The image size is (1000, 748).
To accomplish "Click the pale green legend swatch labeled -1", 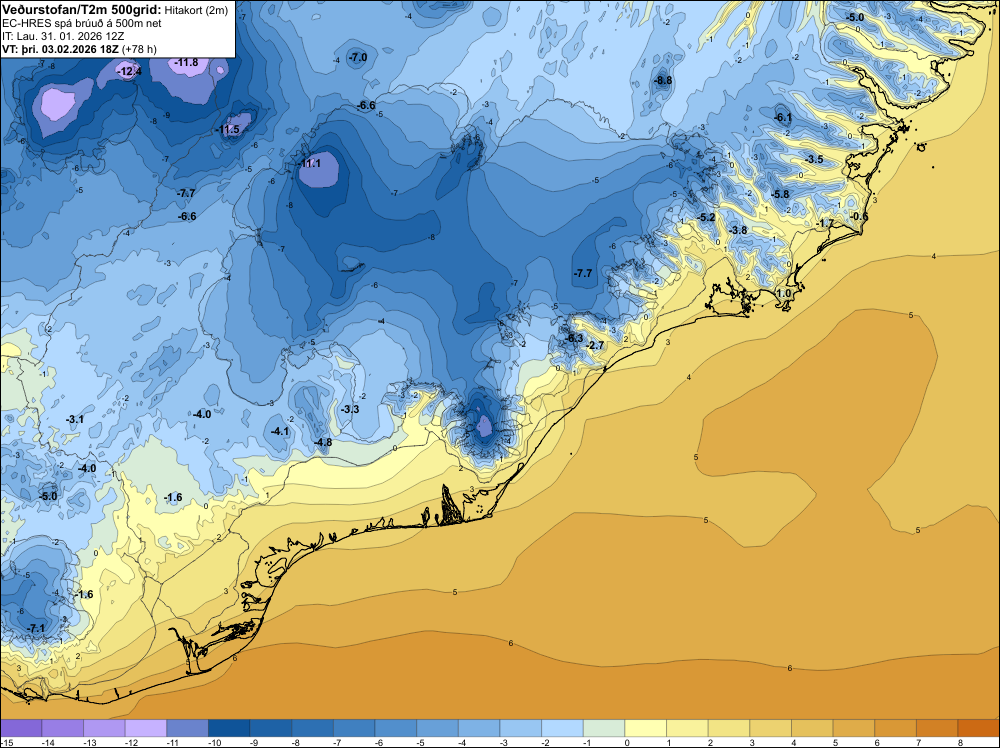I will point(604,728).
